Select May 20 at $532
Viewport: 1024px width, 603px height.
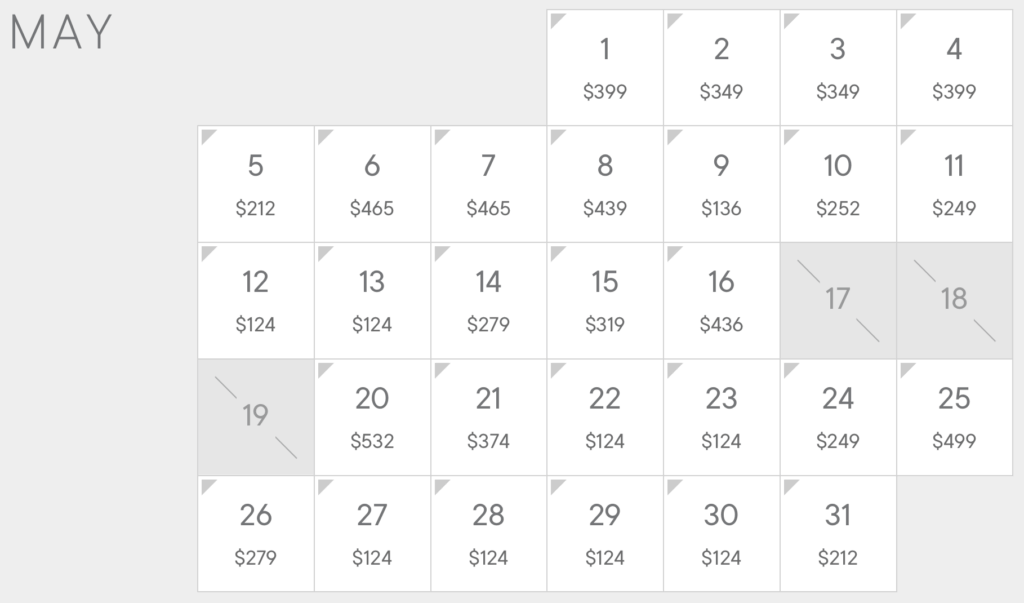point(372,417)
